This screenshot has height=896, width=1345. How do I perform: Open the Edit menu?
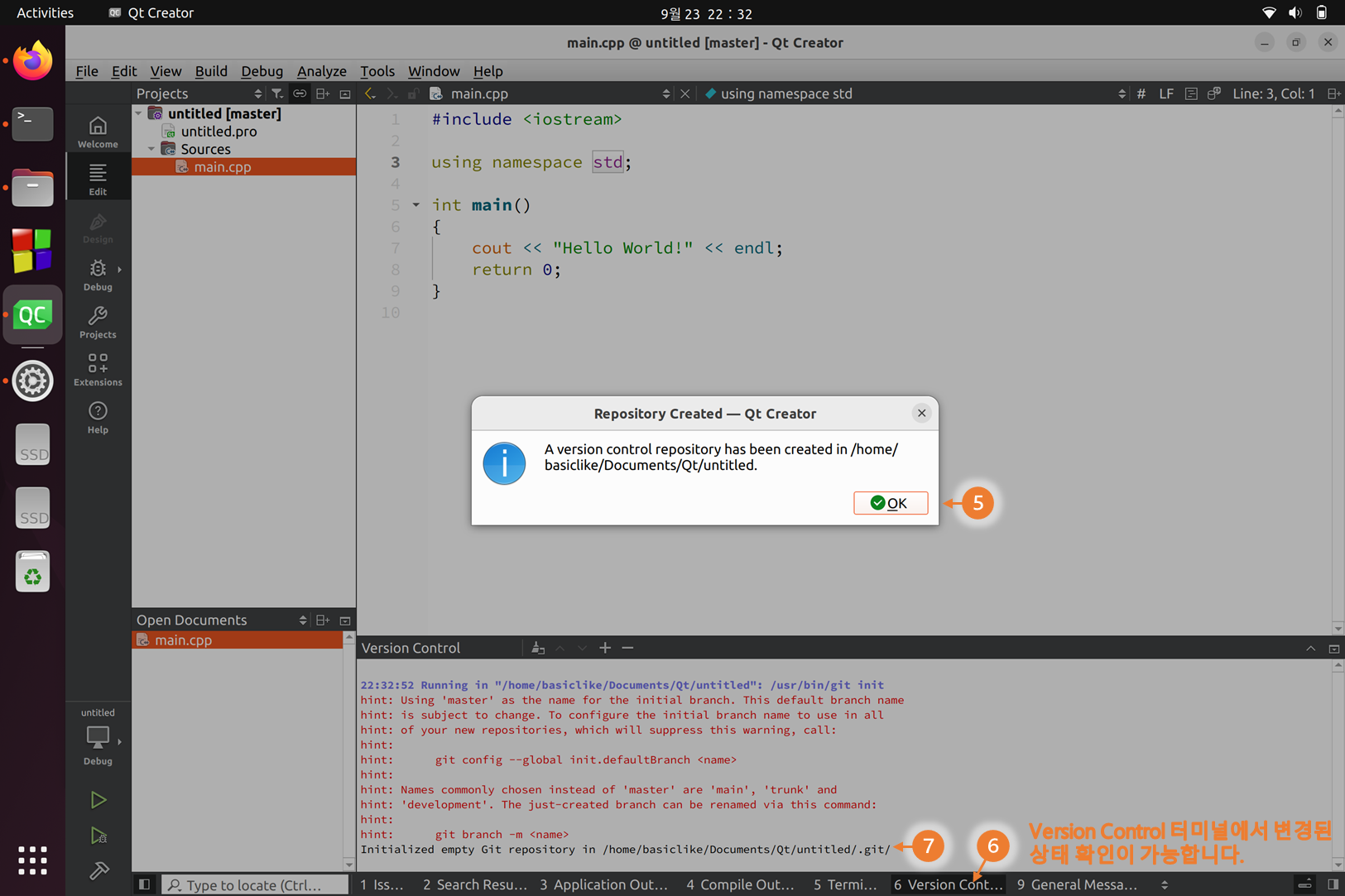click(124, 71)
